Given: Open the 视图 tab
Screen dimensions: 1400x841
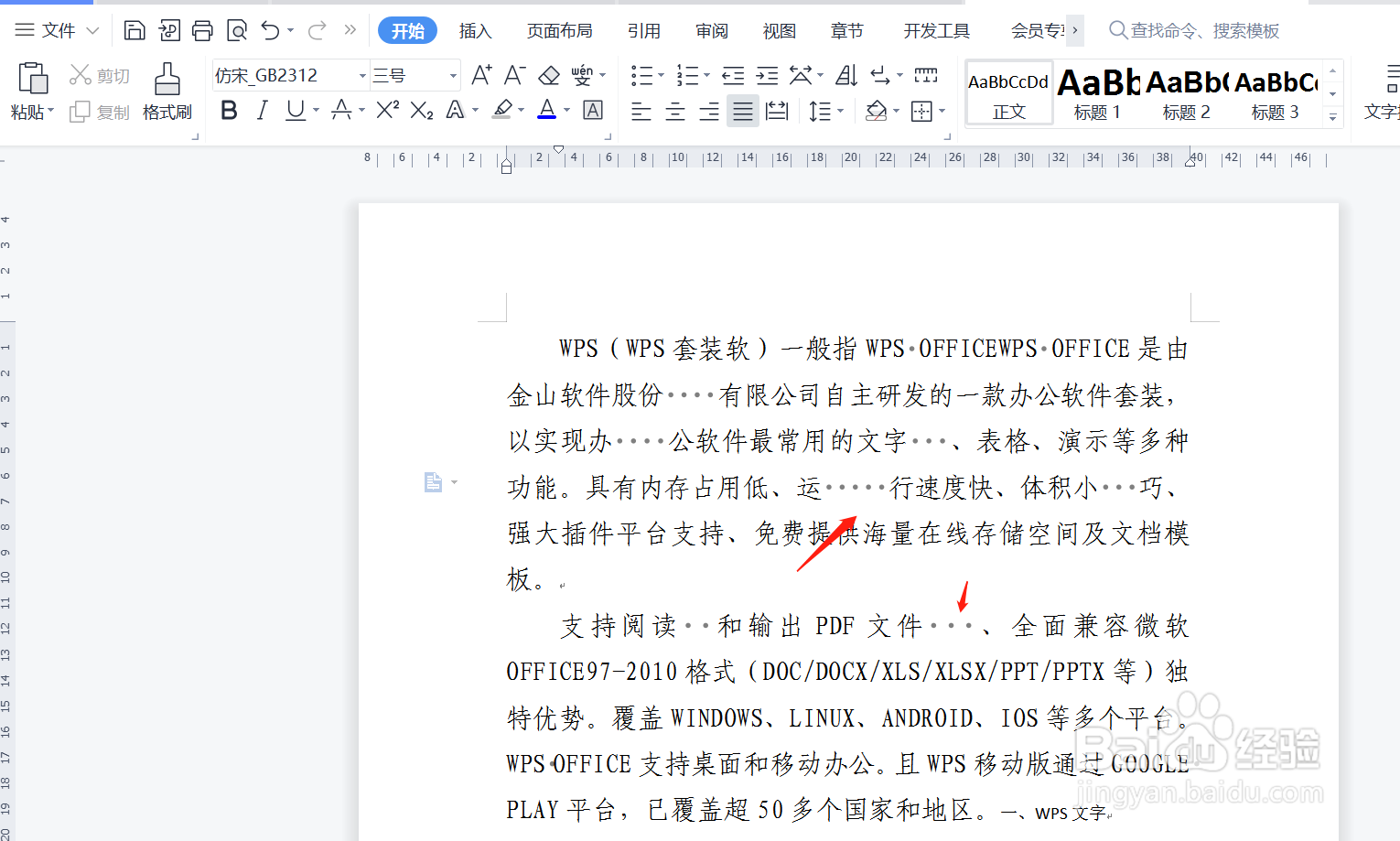Looking at the screenshot, I should click(x=780, y=30).
